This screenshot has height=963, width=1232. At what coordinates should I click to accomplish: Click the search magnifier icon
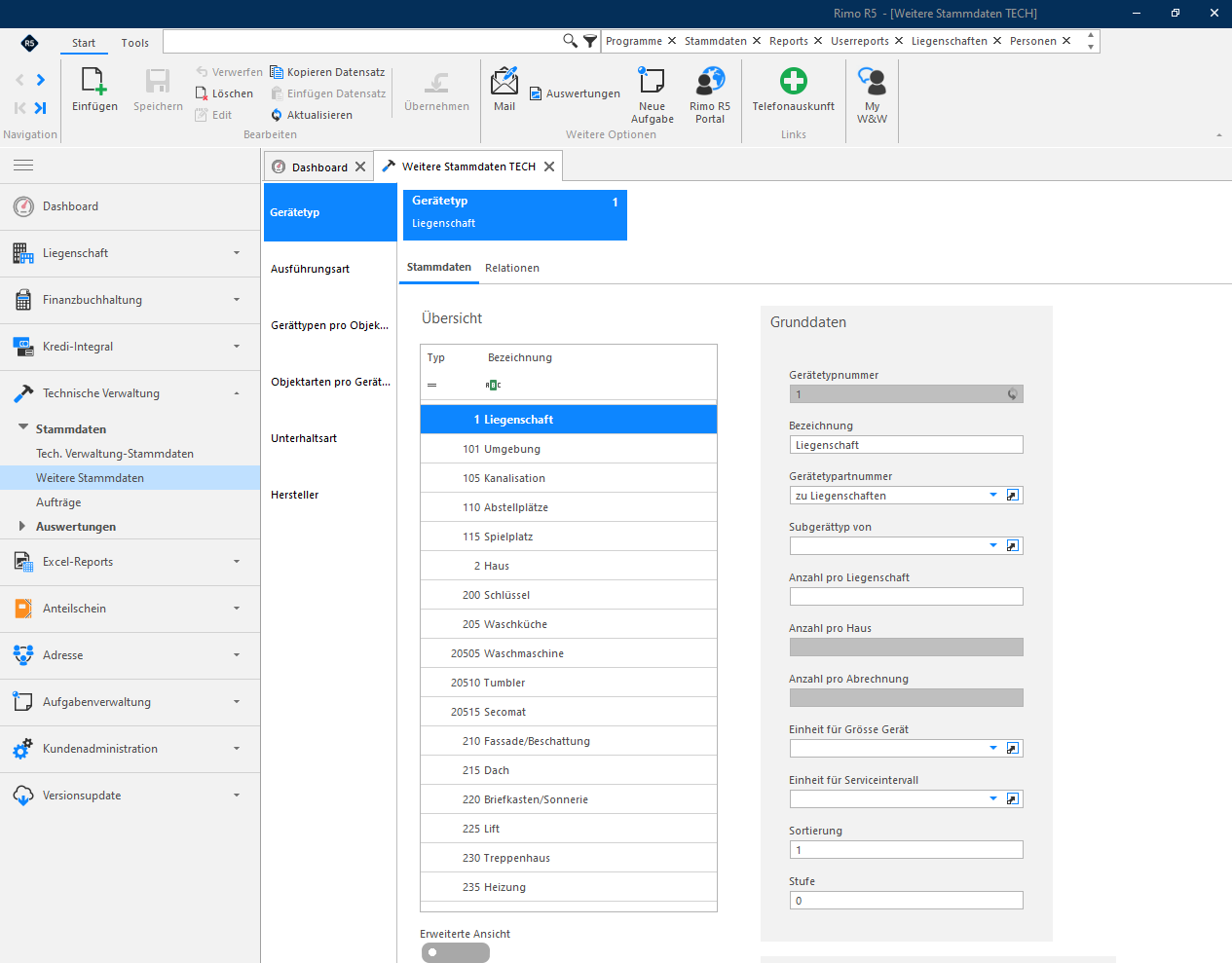tap(570, 41)
